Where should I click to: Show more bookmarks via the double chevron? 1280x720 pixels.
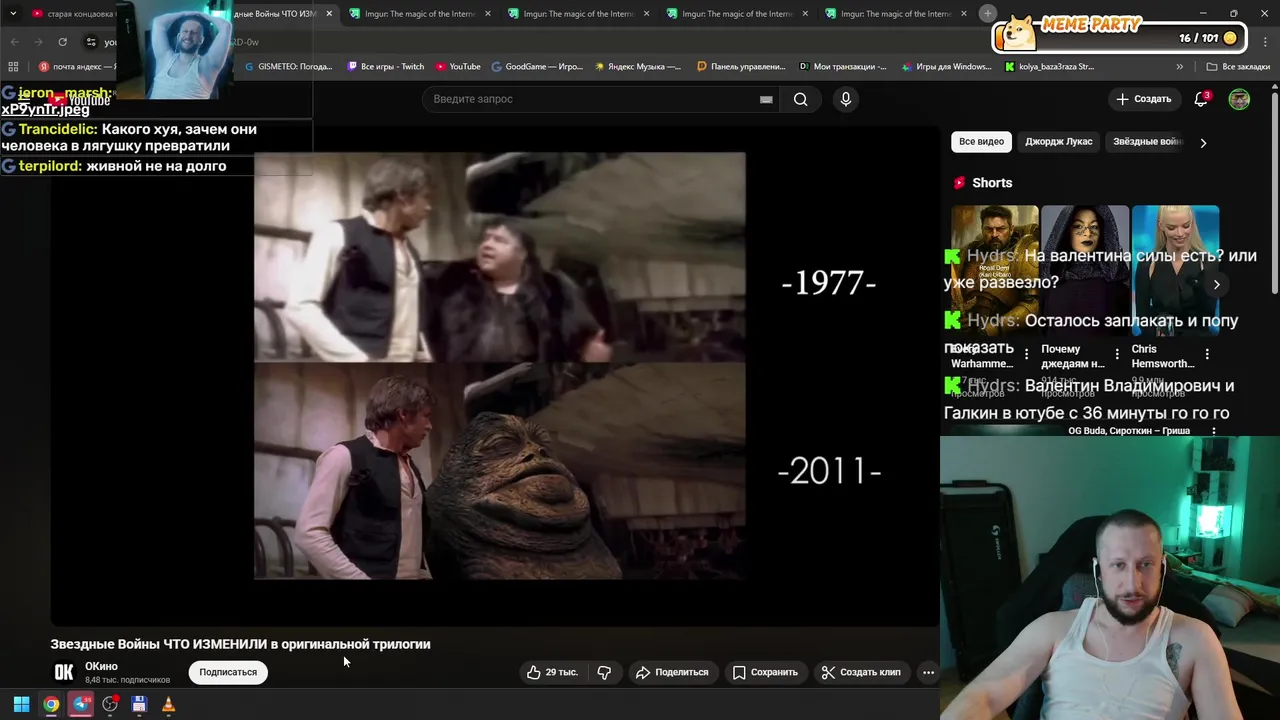tap(1179, 67)
